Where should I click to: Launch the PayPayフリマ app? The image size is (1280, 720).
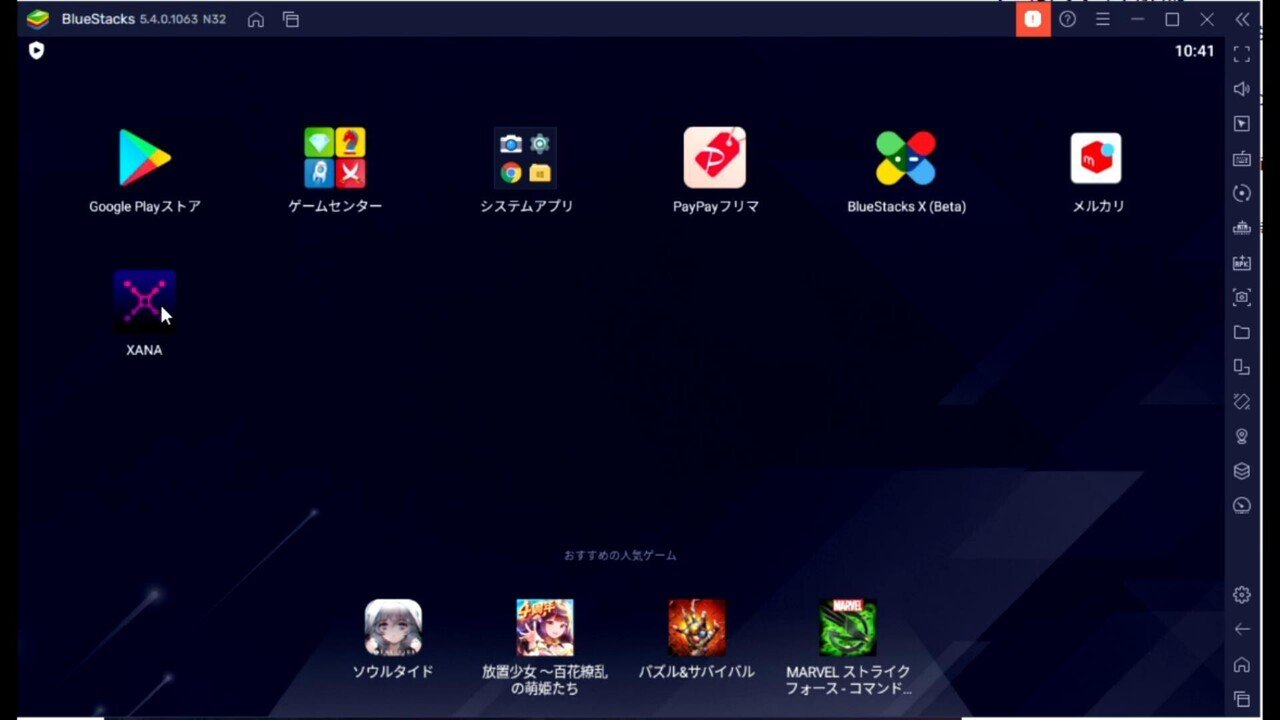(x=715, y=158)
